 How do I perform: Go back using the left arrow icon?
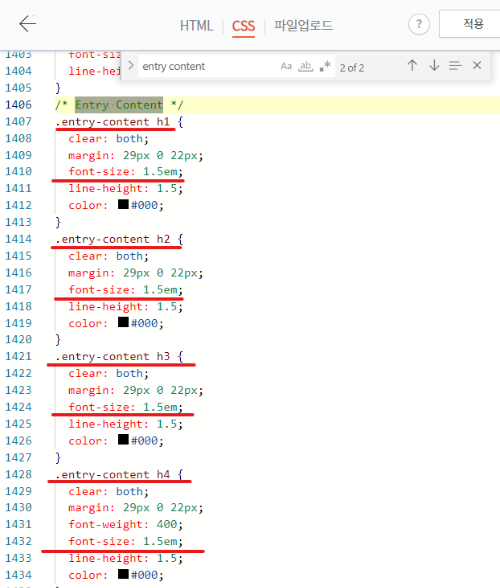28,24
